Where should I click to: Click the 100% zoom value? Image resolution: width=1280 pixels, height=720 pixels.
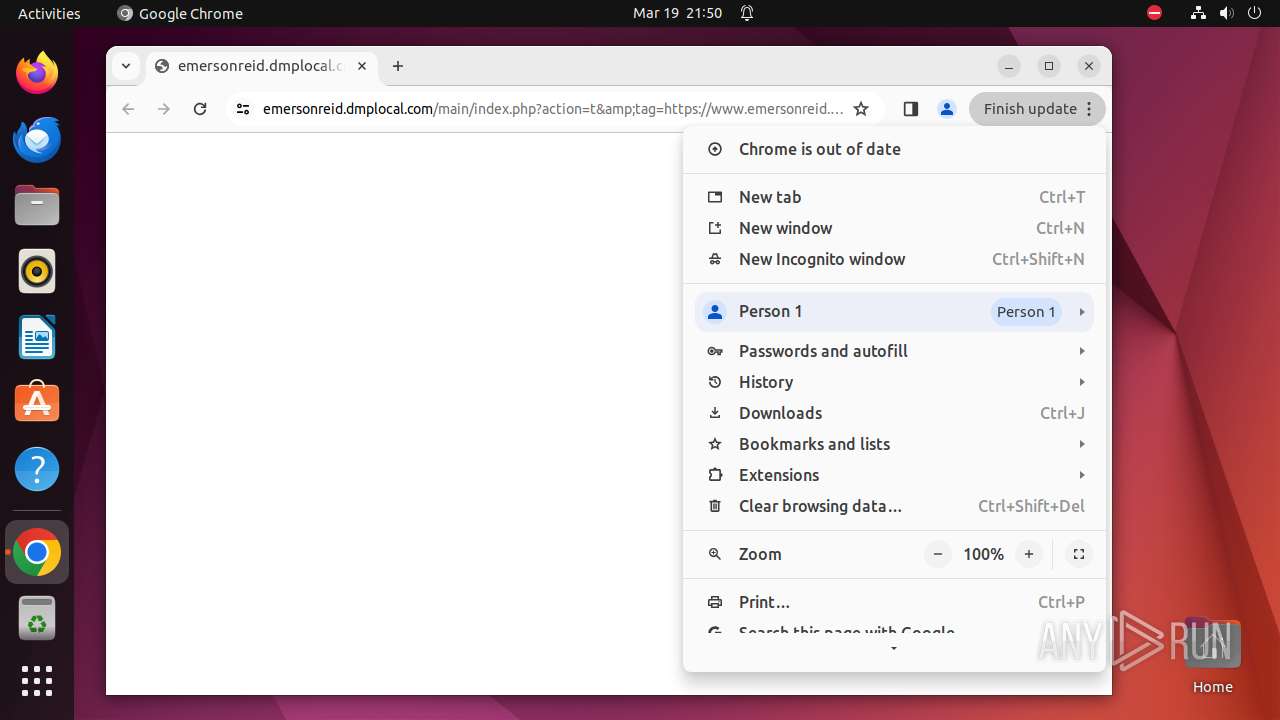983,554
